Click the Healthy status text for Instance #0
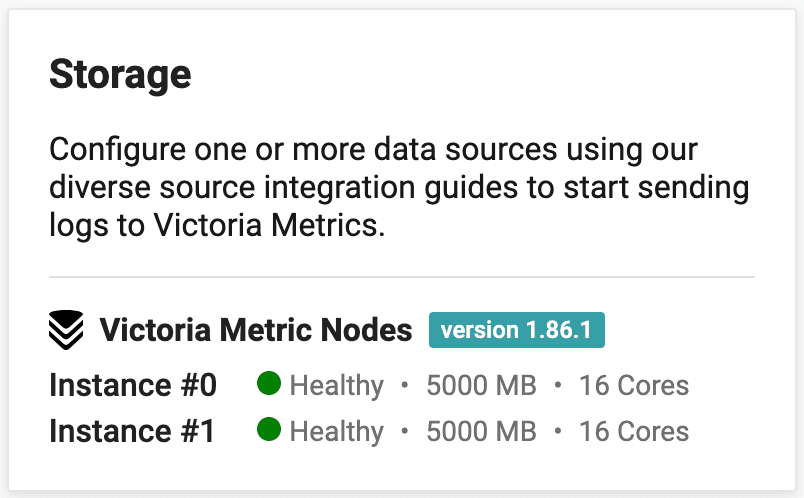 point(336,385)
